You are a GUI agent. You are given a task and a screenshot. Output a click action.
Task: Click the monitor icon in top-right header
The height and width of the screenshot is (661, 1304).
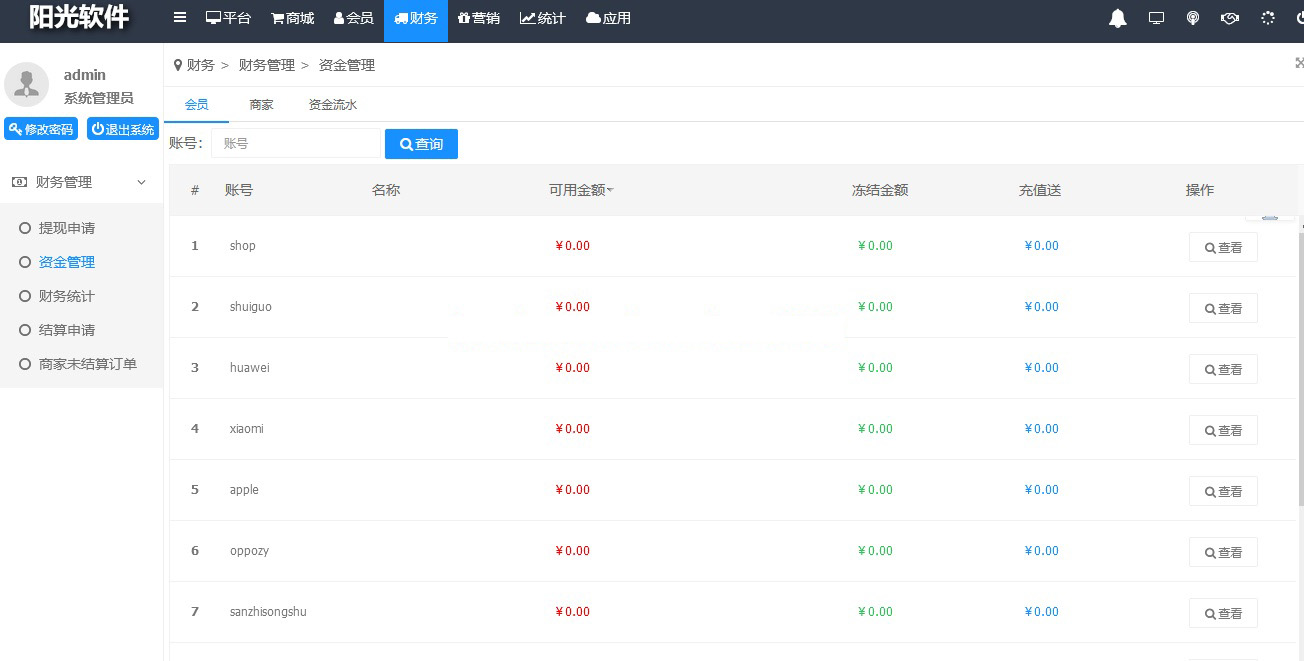(1156, 18)
